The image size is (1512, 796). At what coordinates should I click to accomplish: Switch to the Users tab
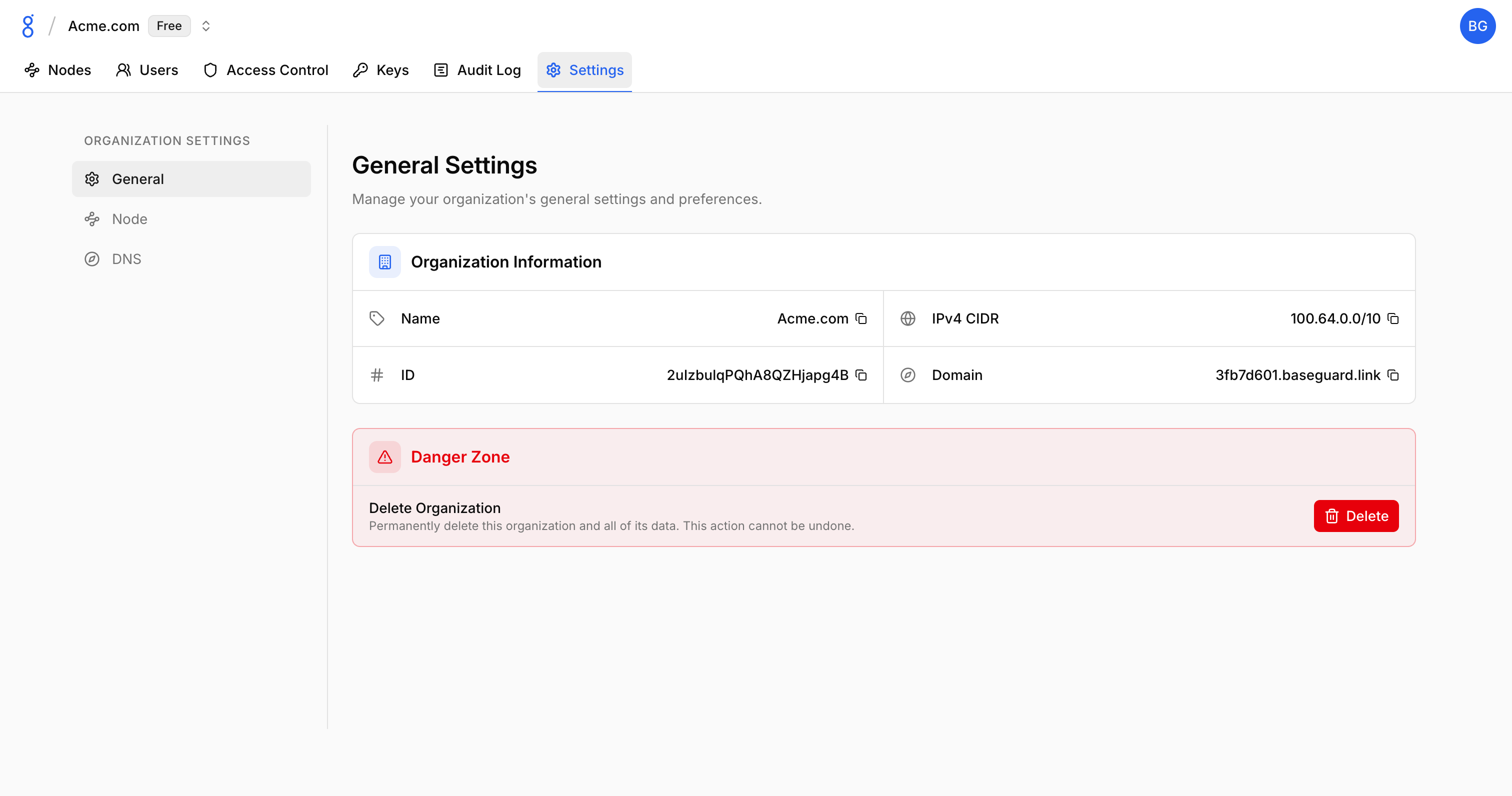[x=146, y=70]
